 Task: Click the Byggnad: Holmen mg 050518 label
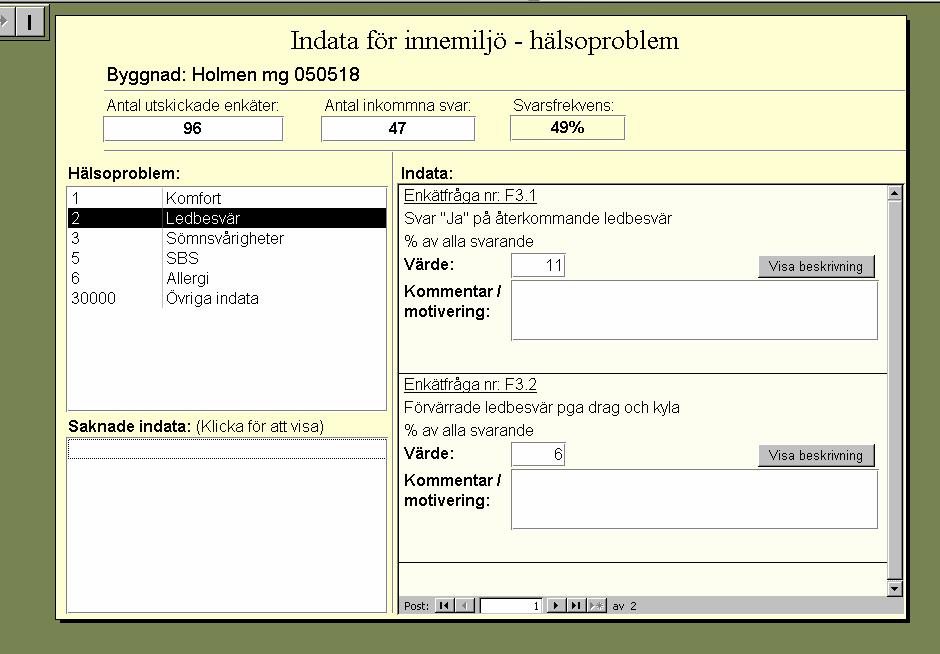[x=233, y=75]
